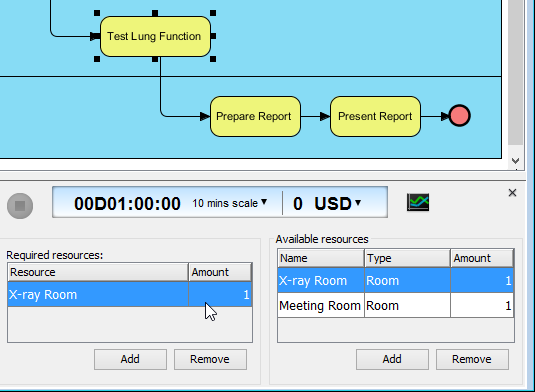Select X-ray Room row in available resources
The image size is (535, 392).
coord(396,280)
